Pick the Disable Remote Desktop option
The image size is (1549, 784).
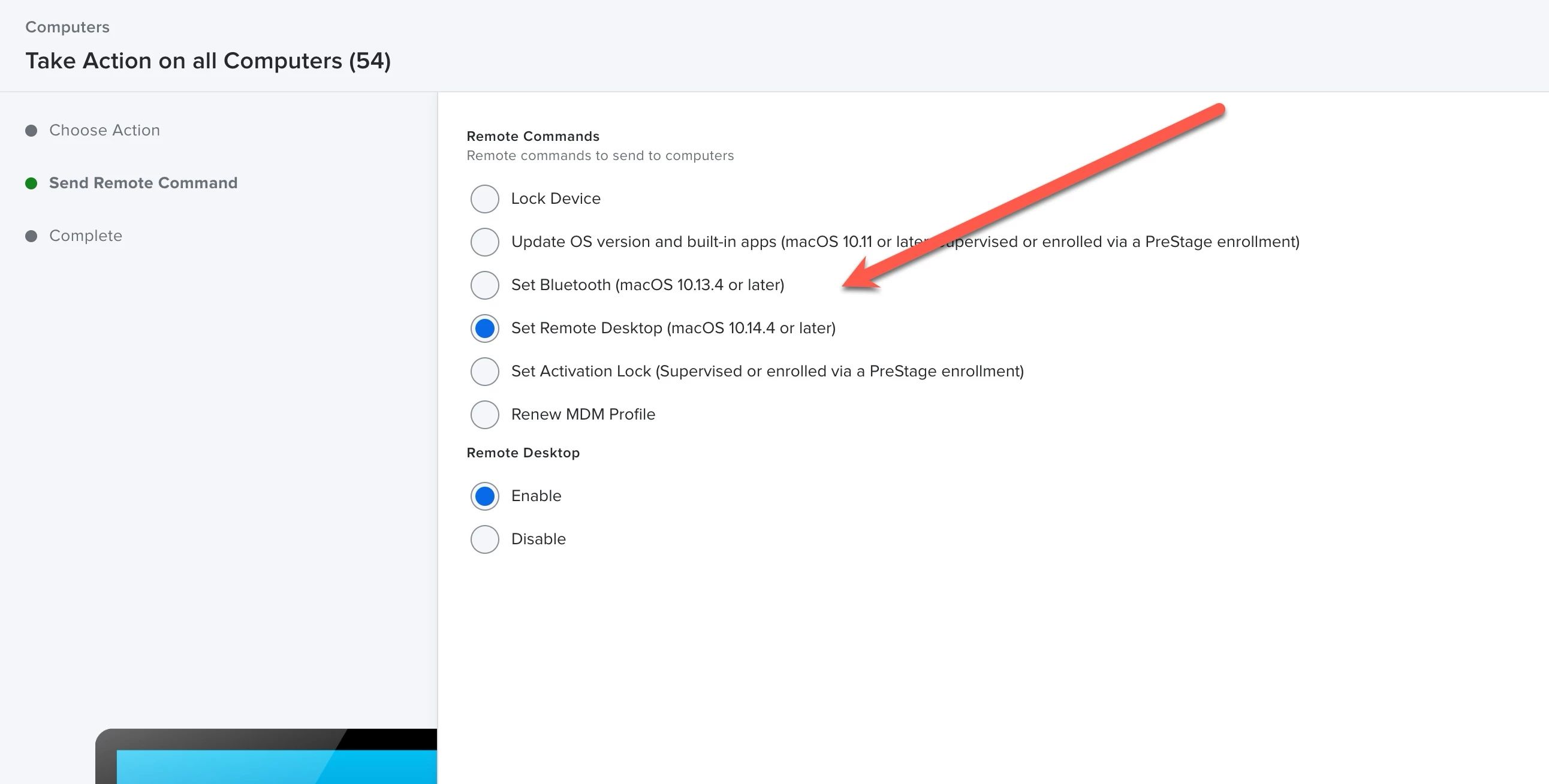tap(485, 539)
